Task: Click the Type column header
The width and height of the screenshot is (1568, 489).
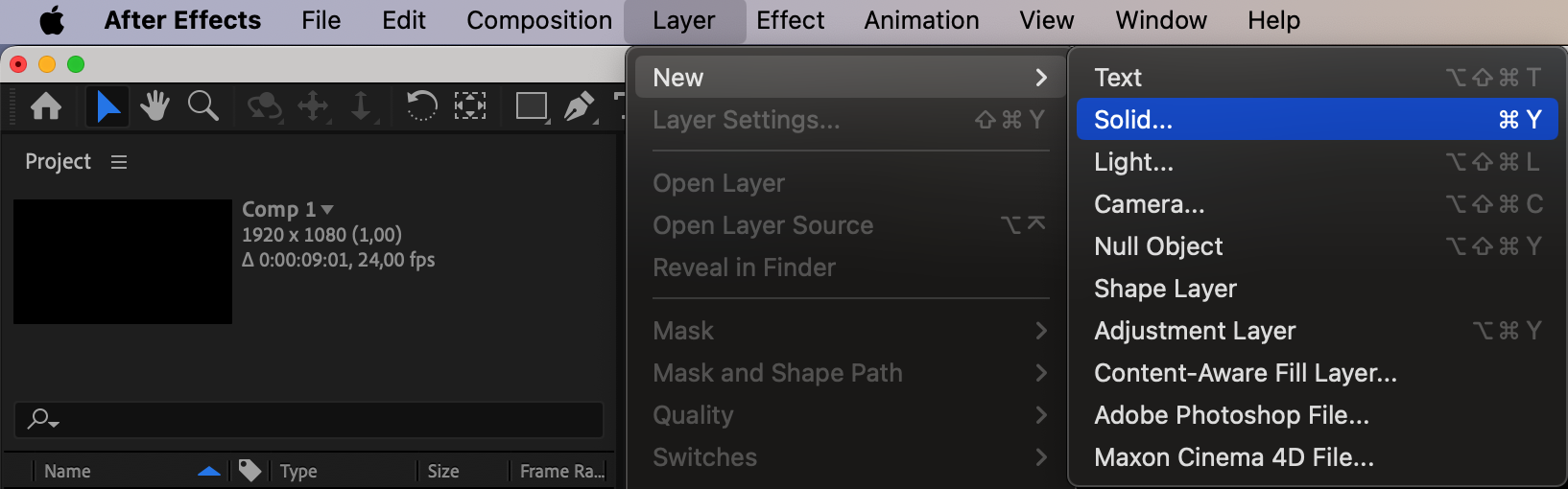Action: click(298, 471)
